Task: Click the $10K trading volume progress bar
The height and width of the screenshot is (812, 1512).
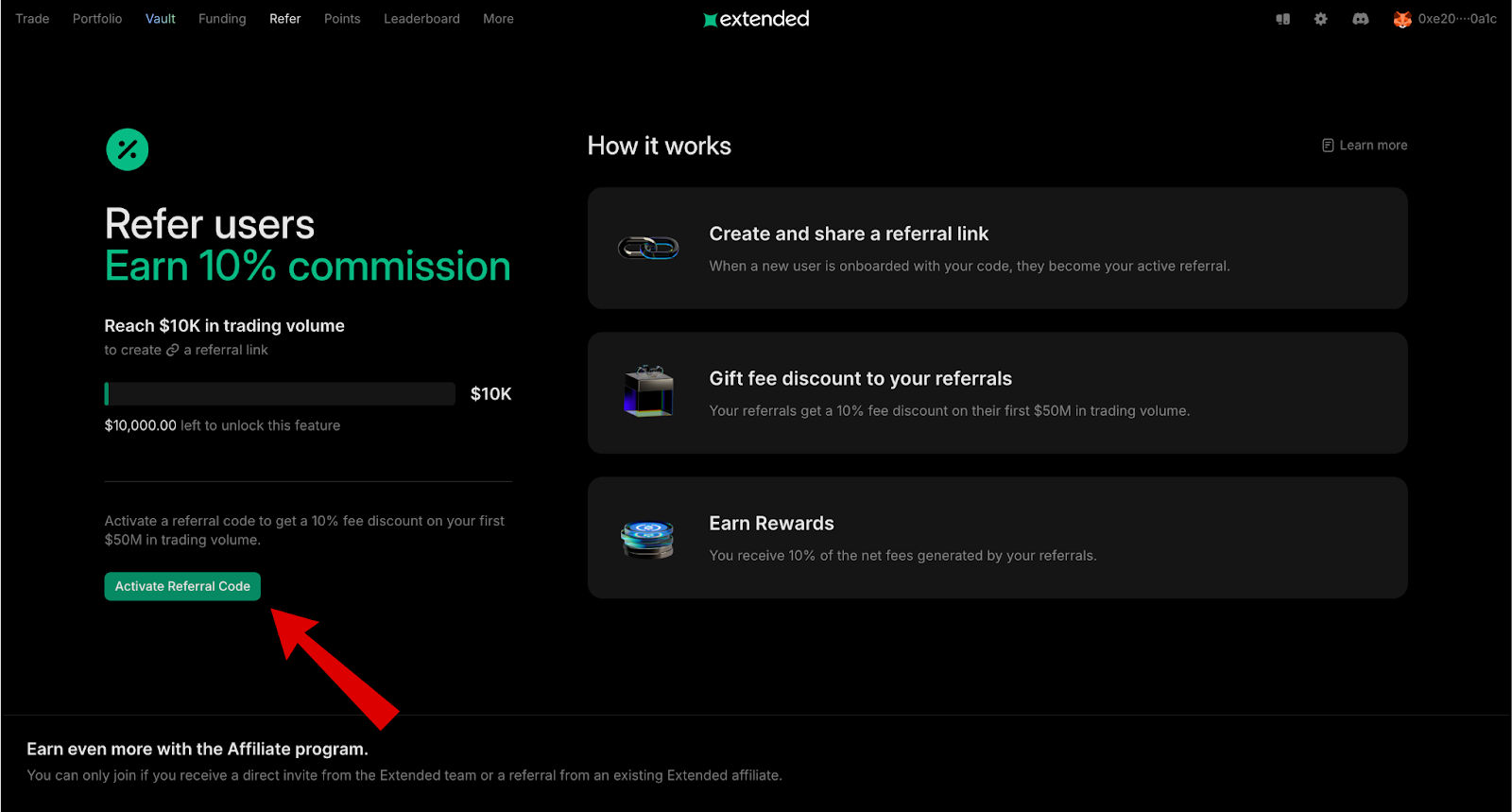Action: click(x=280, y=393)
